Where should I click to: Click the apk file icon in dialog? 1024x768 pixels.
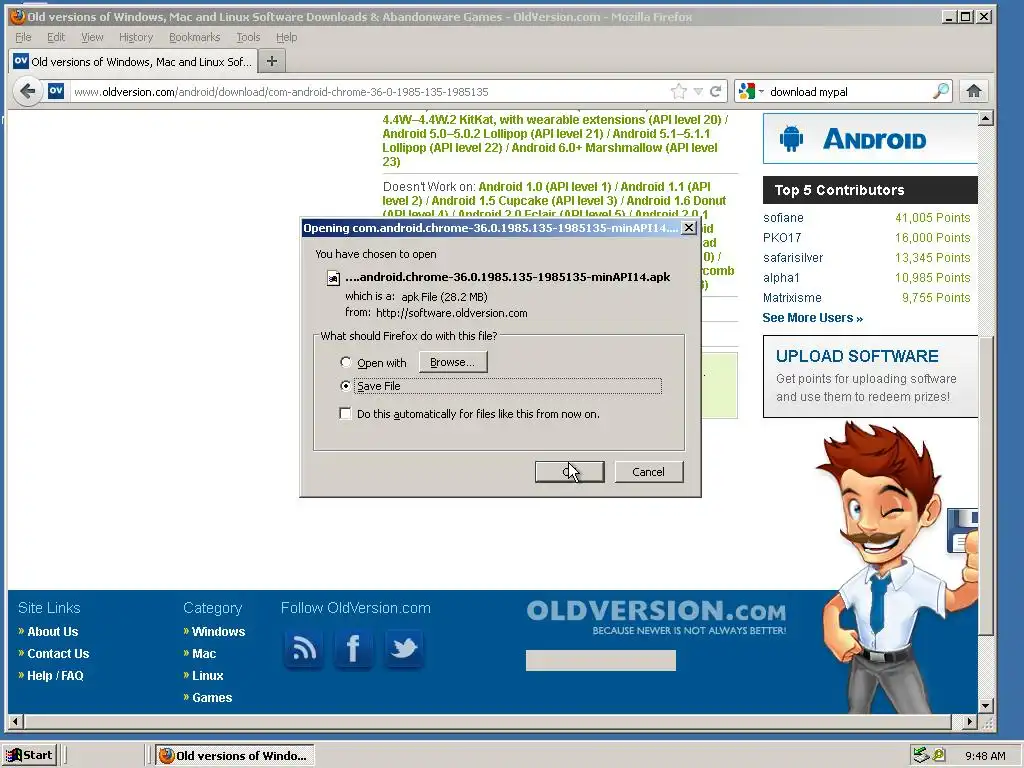pyautogui.click(x=333, y=278)
